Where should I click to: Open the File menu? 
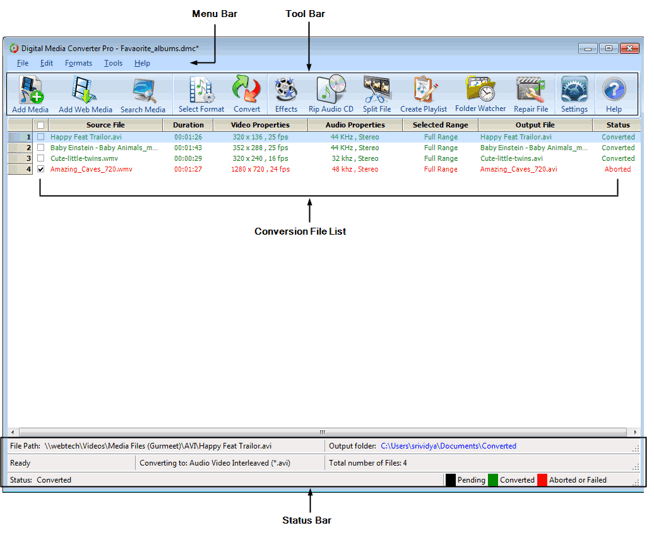(22, 63)
